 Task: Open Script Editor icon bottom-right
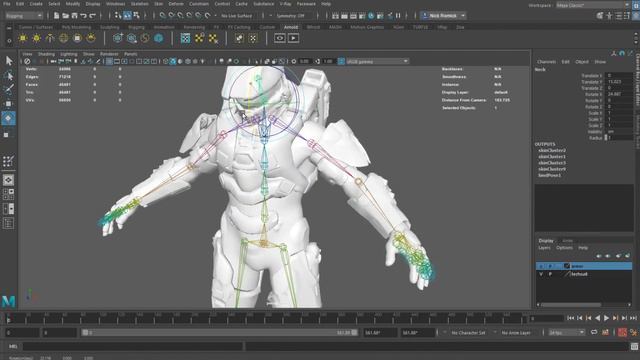(634, 347)
